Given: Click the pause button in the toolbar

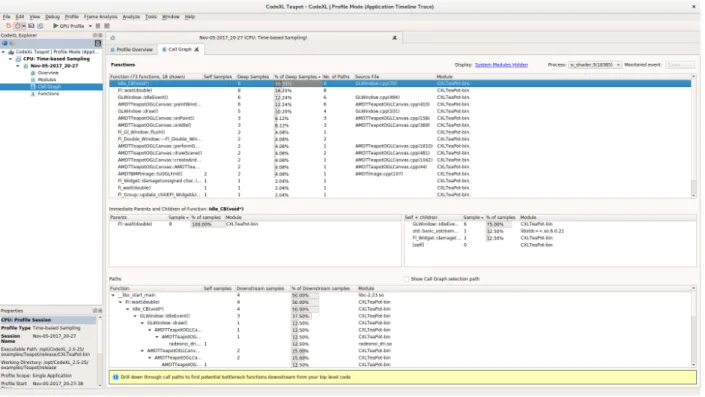Looking at the screenshot, I should point(98,26).
